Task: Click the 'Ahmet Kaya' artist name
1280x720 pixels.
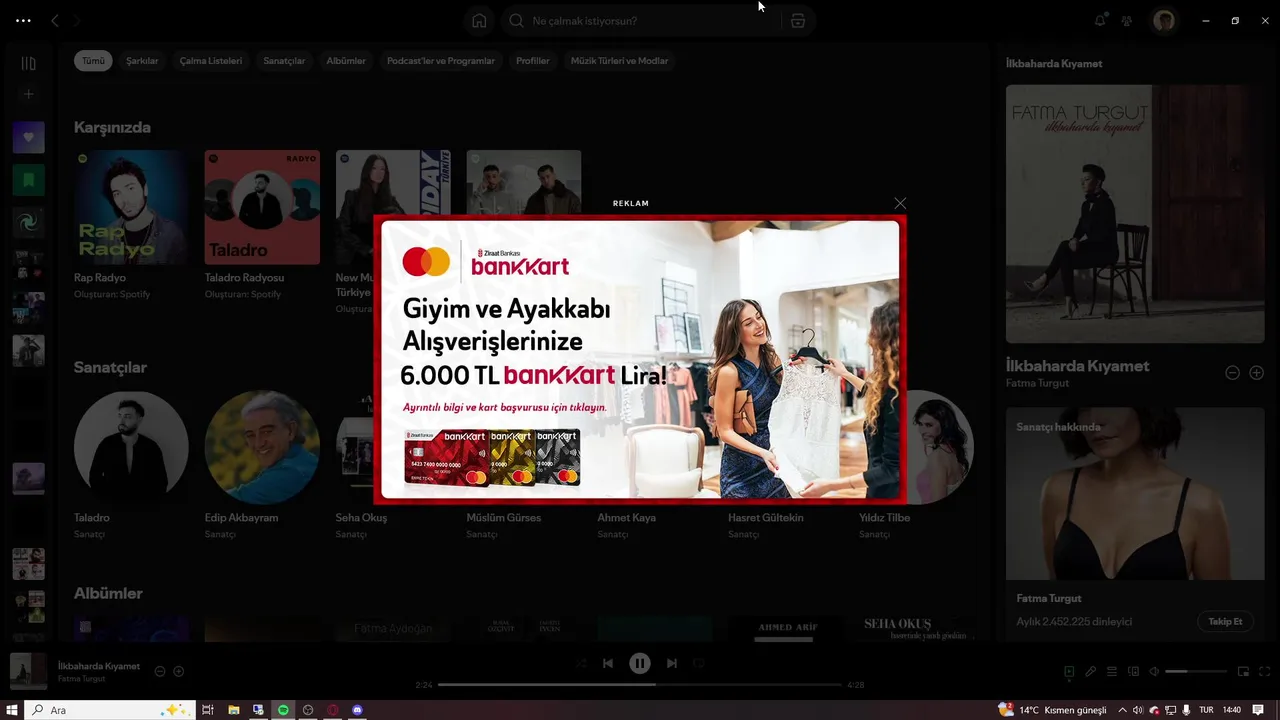Action: click(626, 518)
